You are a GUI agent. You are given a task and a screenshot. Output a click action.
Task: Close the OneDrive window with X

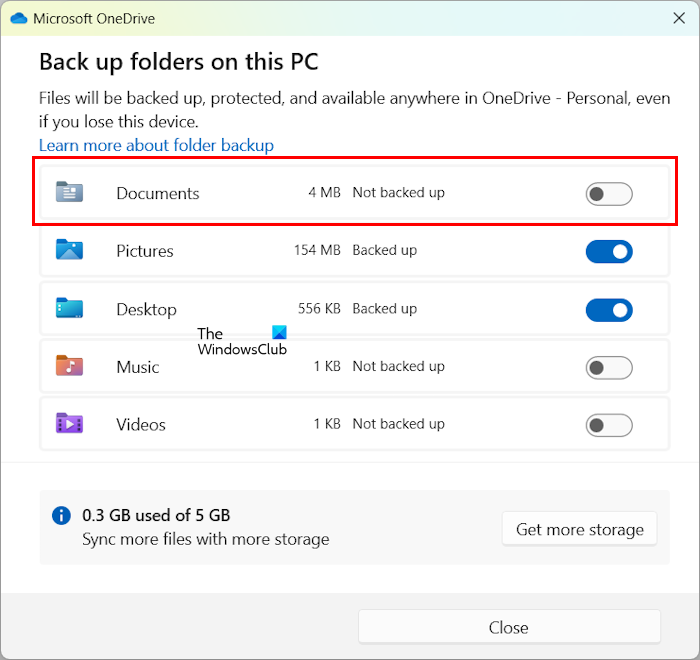point(680,18)
